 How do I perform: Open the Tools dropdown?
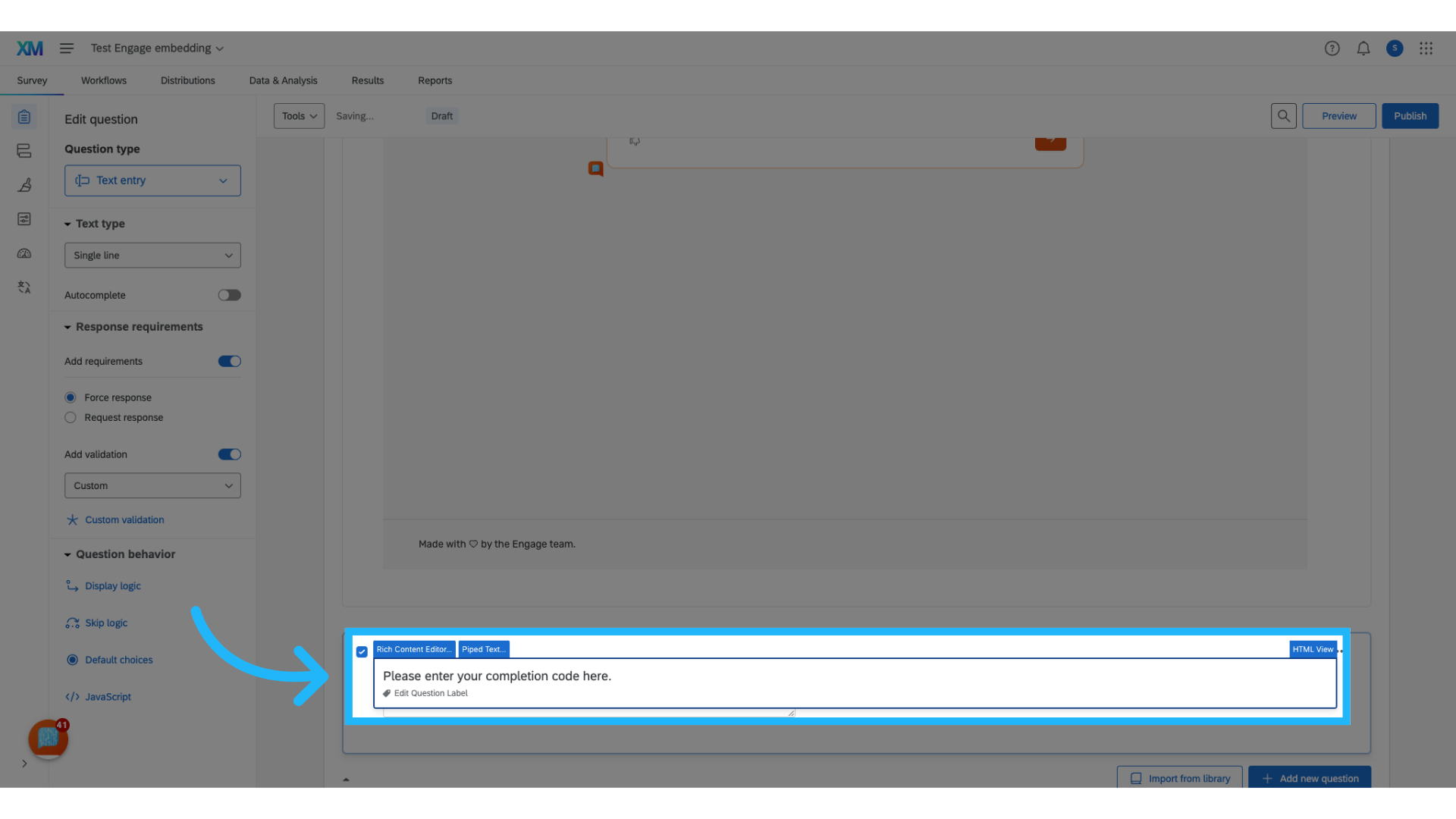tap(299, 116)
